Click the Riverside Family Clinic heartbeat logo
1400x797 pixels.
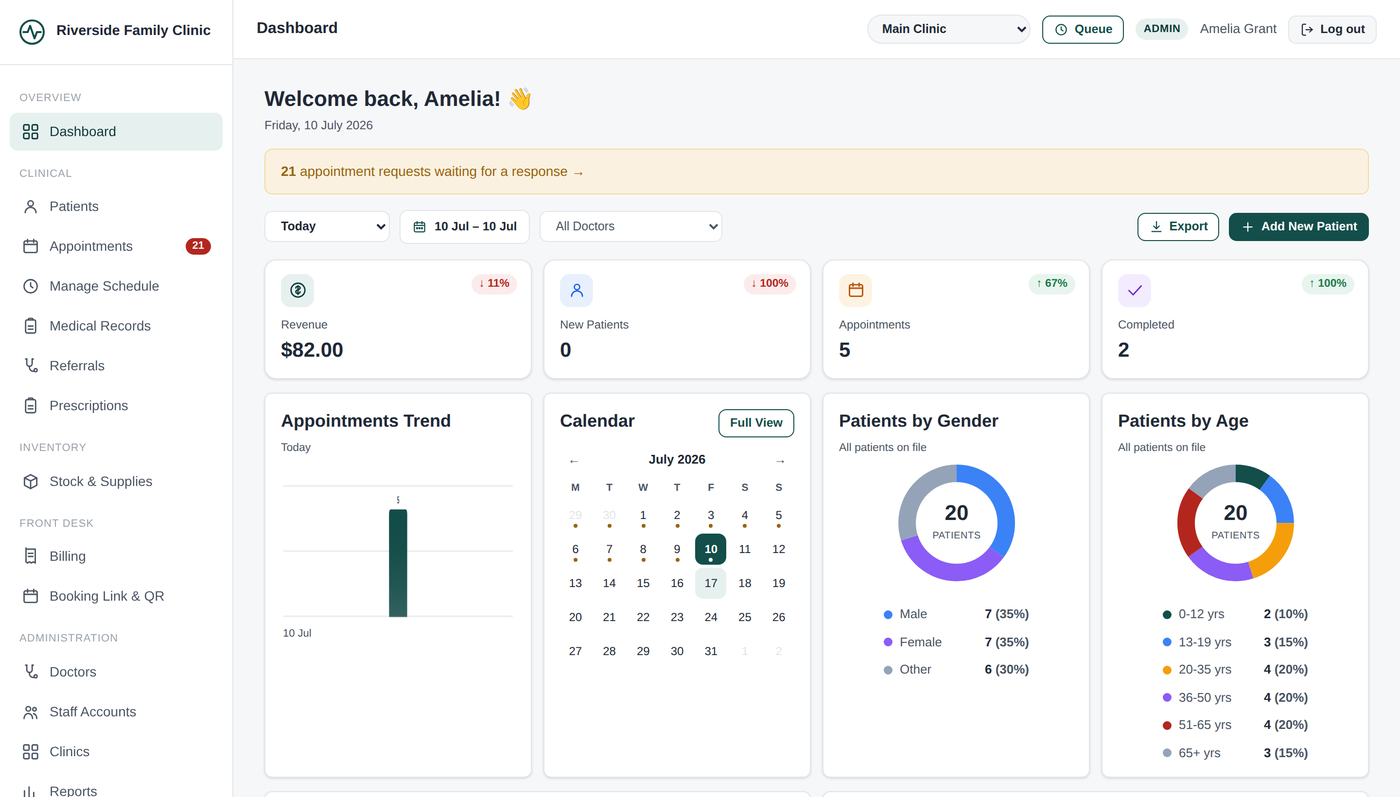tap(32, 32)
